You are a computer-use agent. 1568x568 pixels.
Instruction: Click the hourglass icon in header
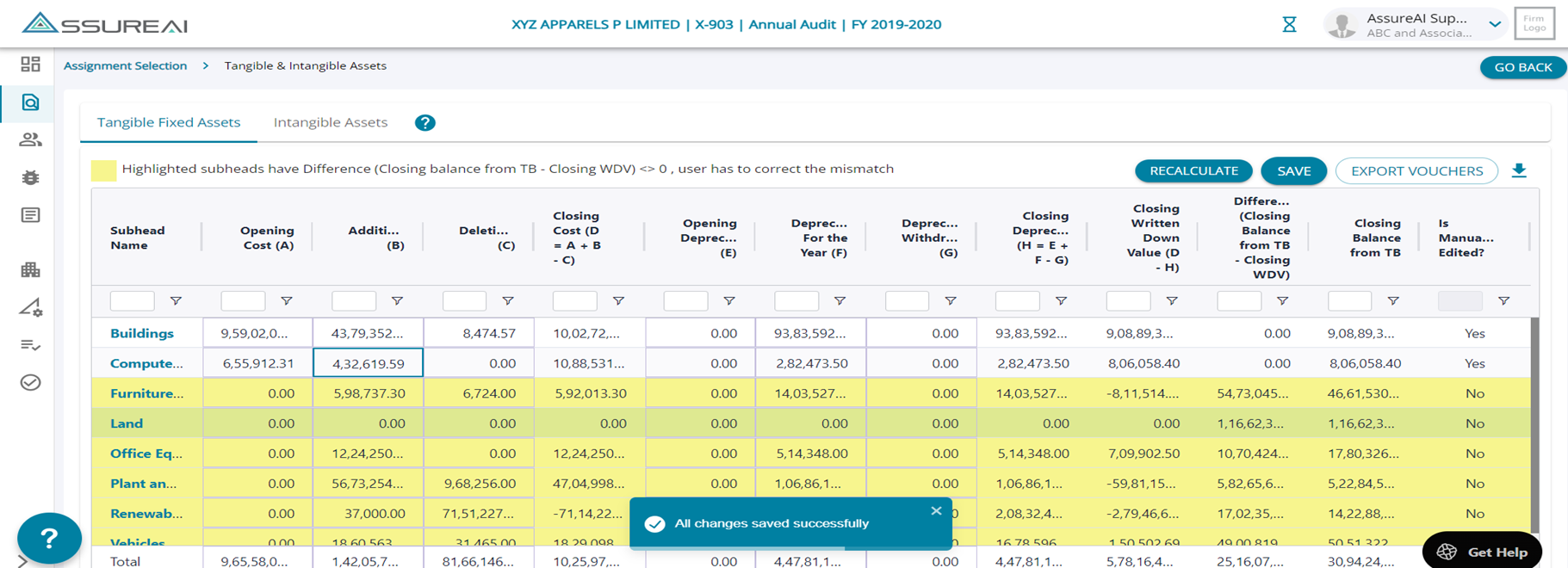pyautogui.click(x=1289, y=24)
